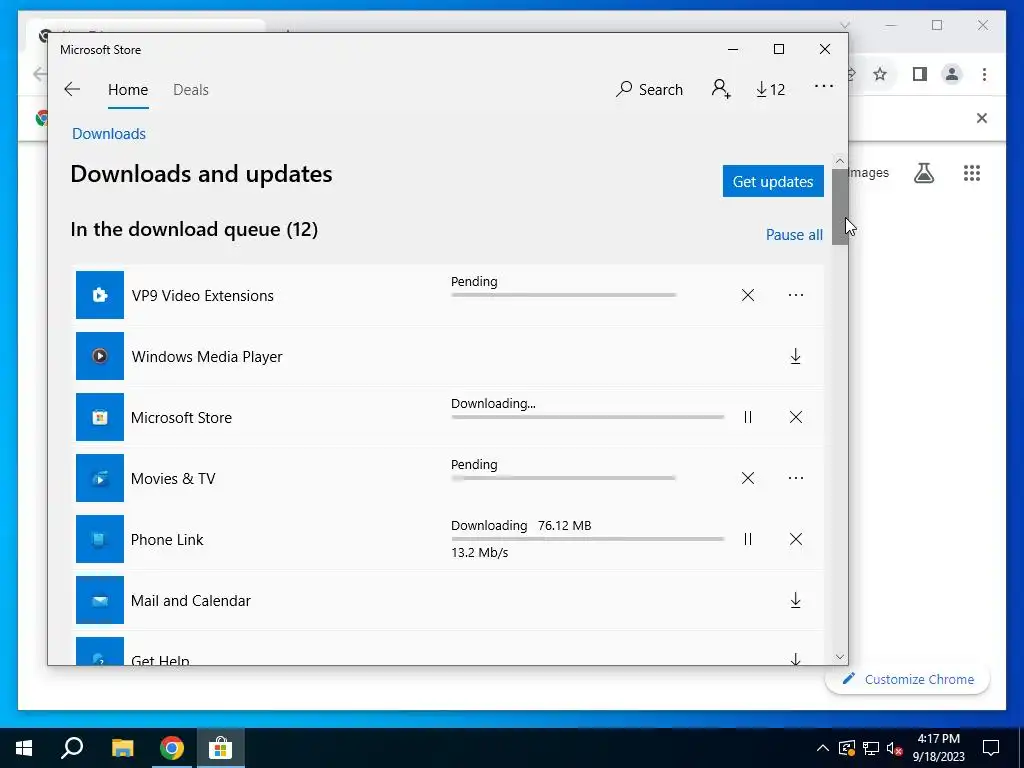Click the Phone Link download progress bar
This screenshot has height=768, width=1024.
tap(588, 539)
